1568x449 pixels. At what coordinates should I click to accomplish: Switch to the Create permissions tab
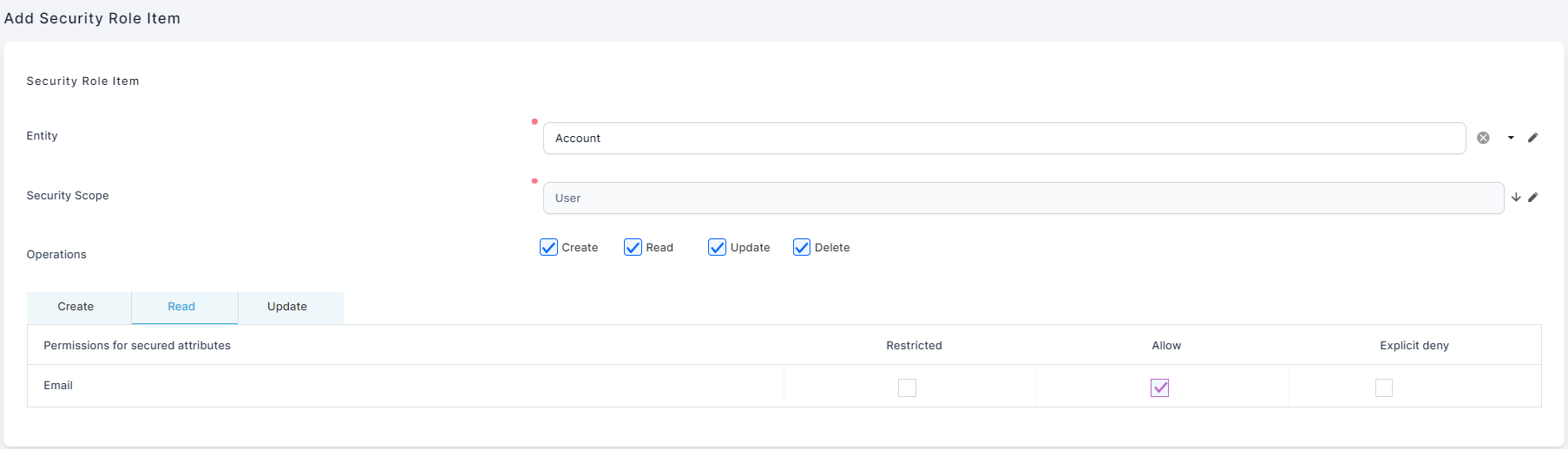click(76, 307)
